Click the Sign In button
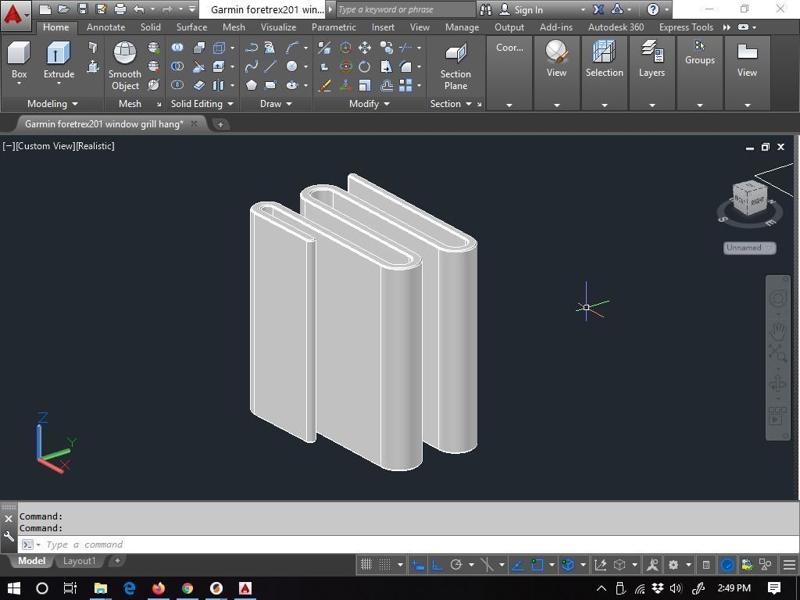 pos(529,10)
